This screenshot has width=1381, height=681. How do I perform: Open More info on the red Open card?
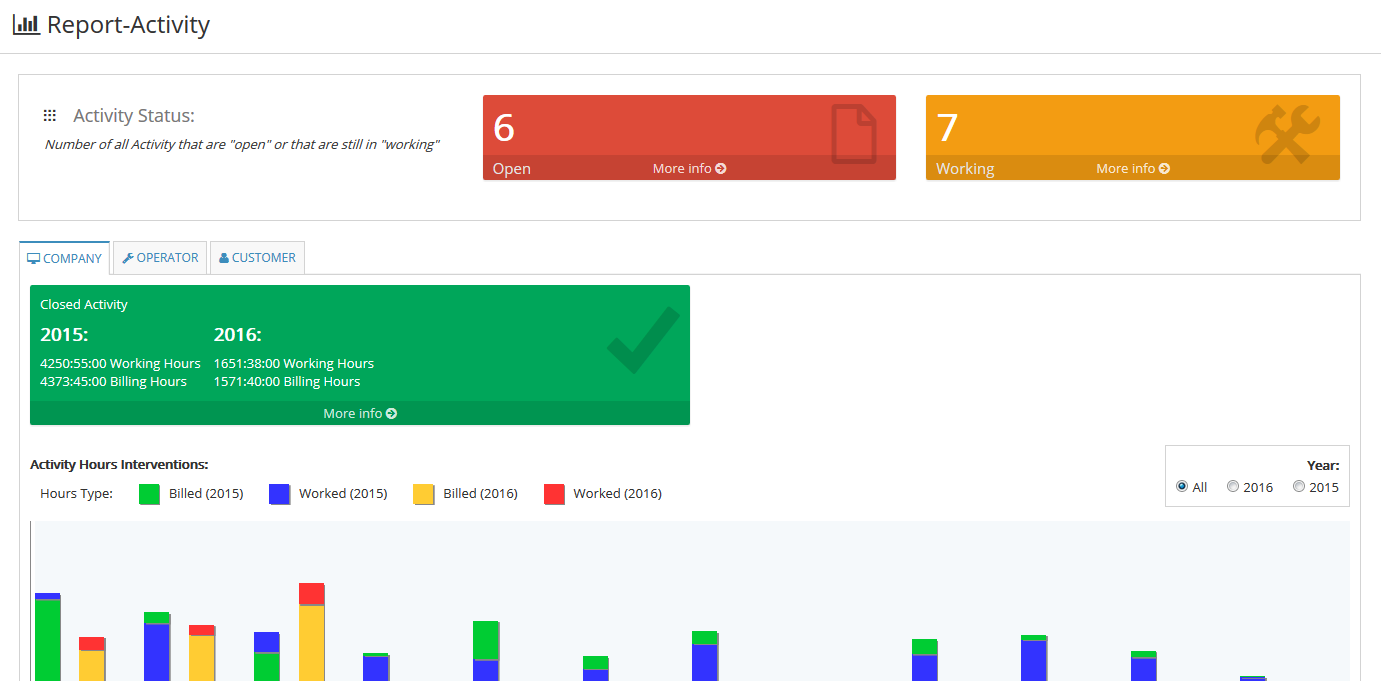689,168
